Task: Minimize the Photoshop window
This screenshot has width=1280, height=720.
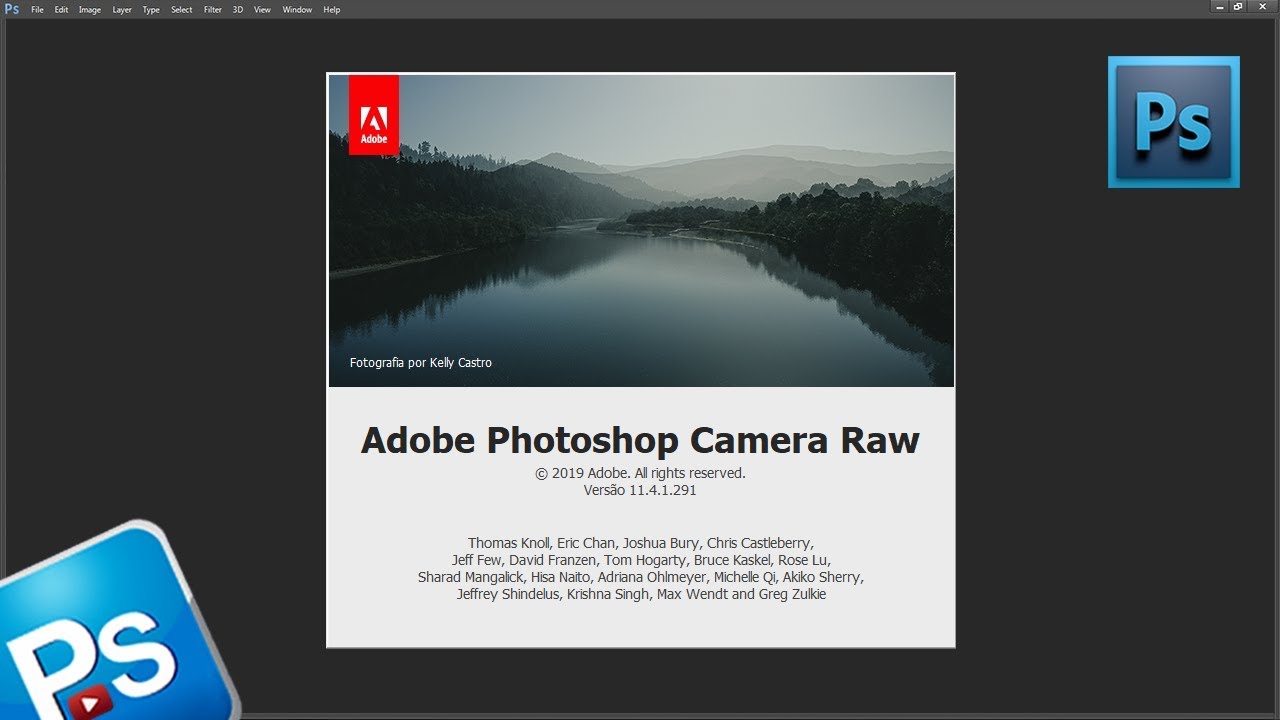Action: (1221, 6)
